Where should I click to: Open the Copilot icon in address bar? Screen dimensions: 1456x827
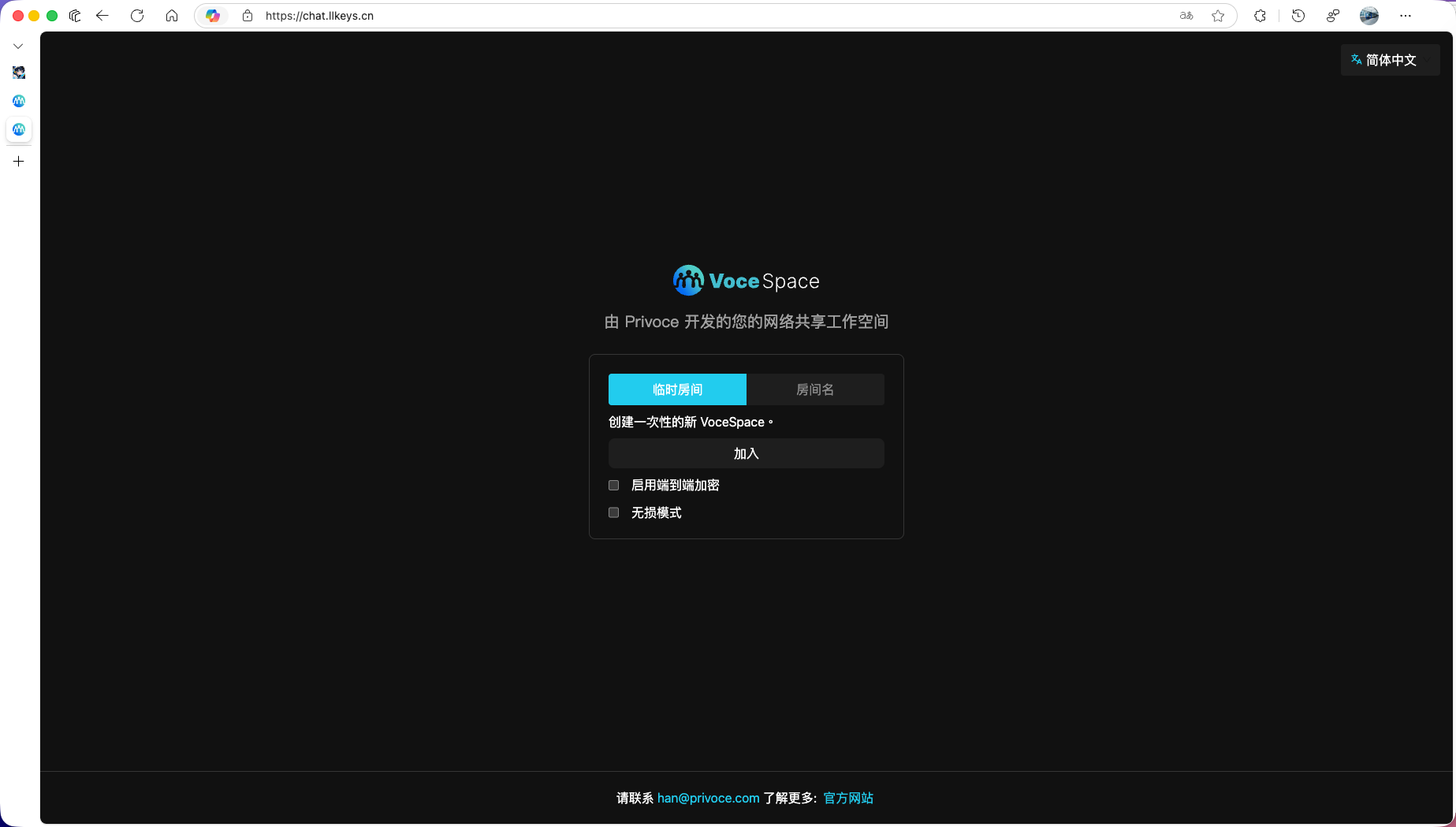(213, 16)
